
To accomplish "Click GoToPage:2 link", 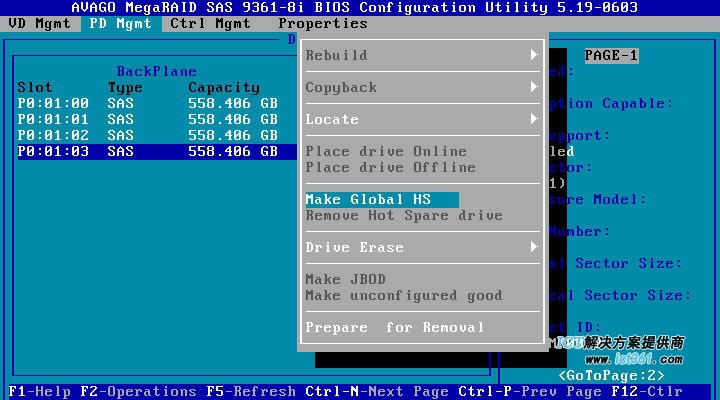I will click(x=611, y=376).
